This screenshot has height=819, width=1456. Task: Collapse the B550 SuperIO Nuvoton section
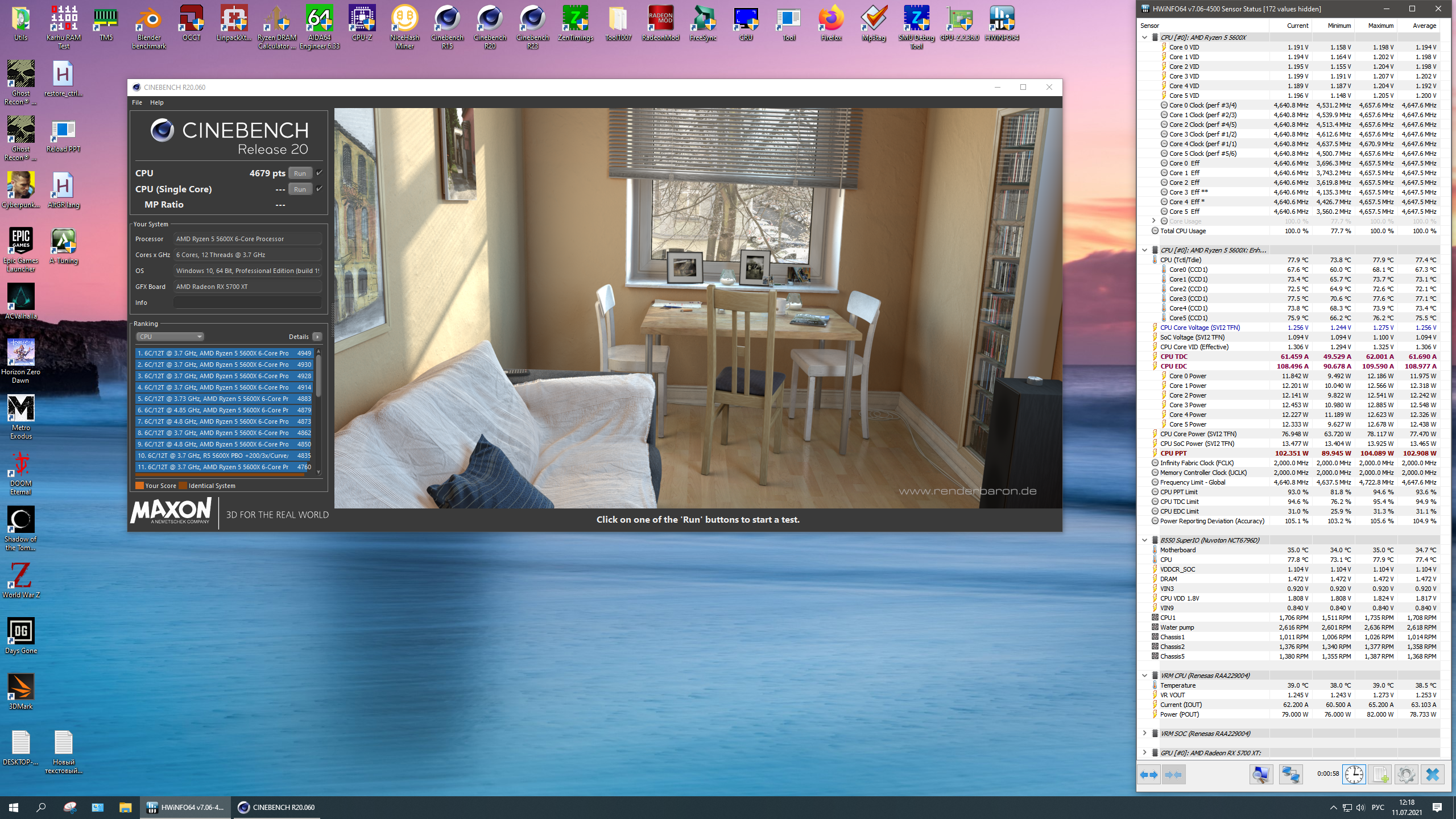pyautogui.click(x=1144, y=540)
